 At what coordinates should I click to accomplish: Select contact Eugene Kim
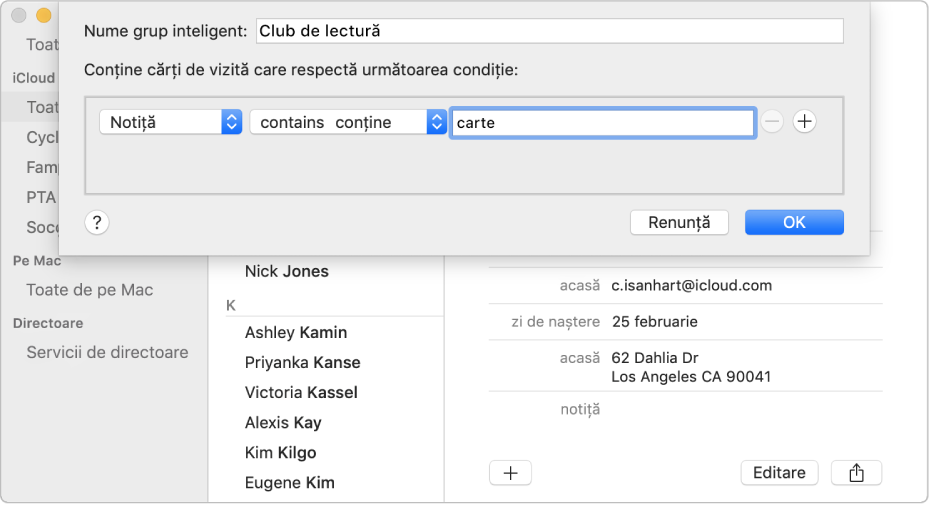290,483
